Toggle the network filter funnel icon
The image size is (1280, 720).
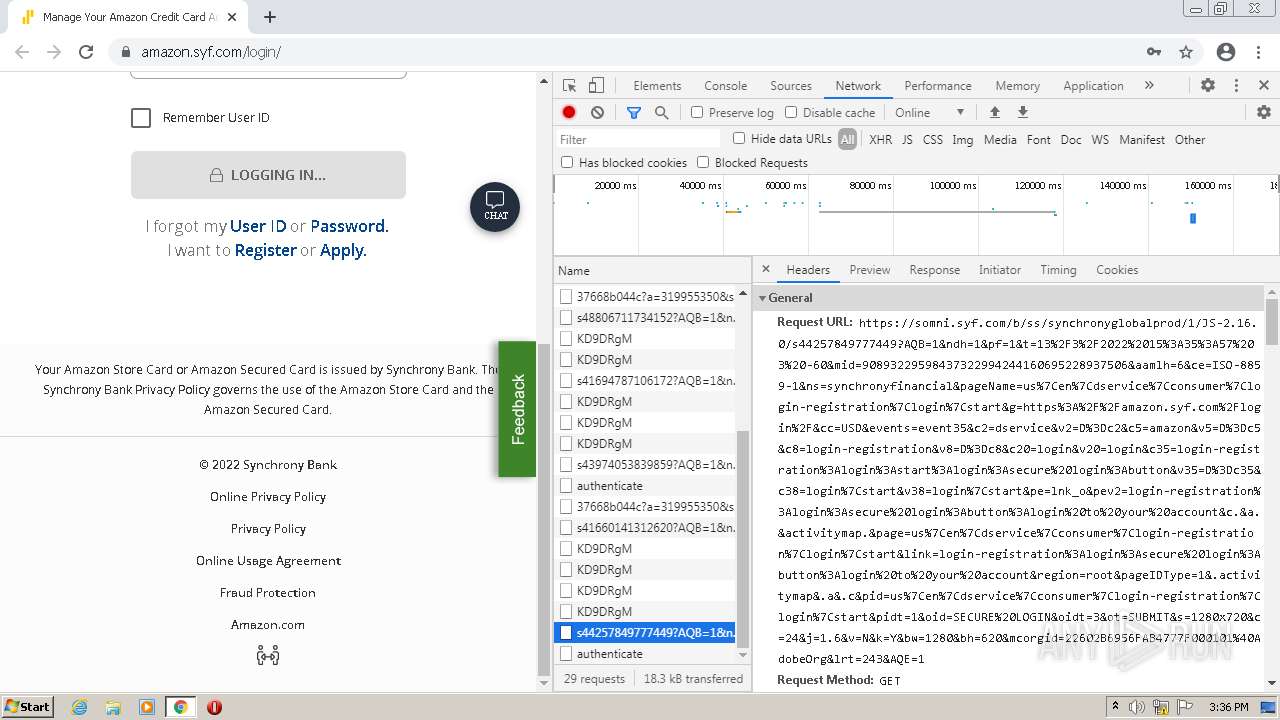633,113
